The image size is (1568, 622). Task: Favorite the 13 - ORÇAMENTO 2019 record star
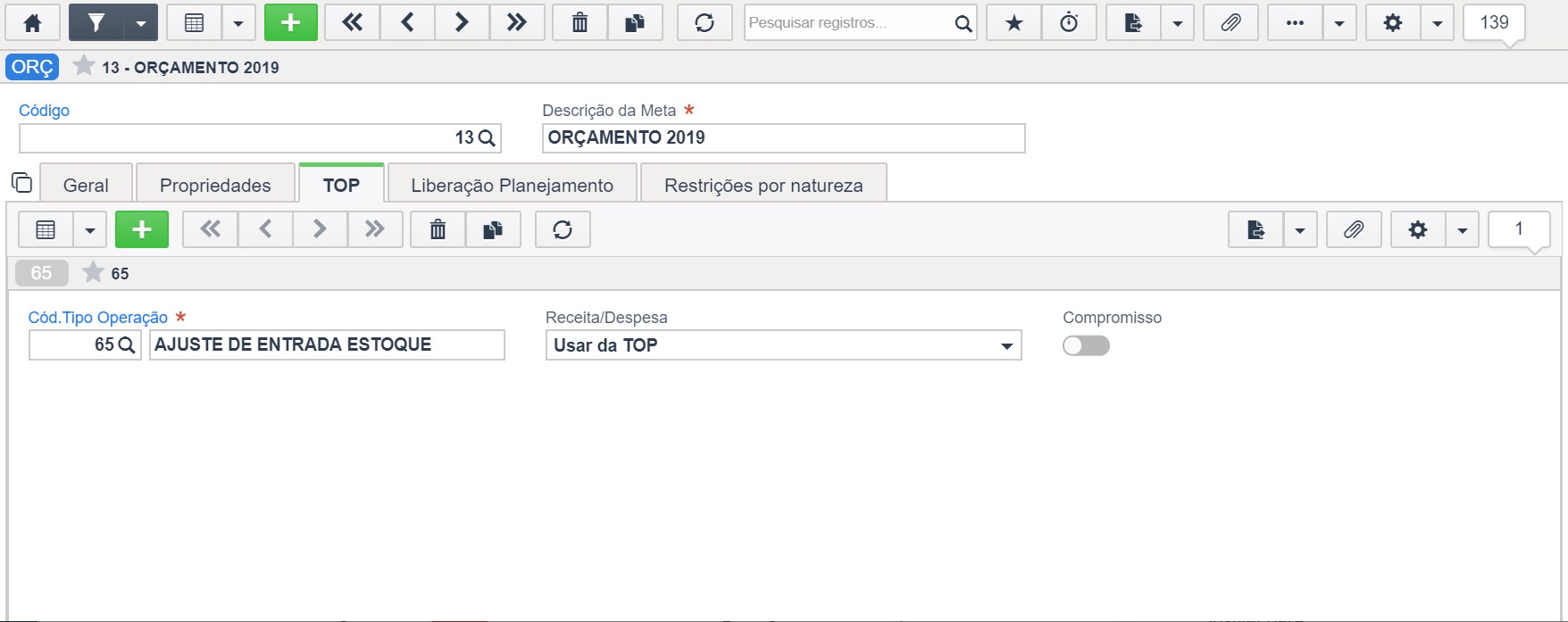point(84,66)
